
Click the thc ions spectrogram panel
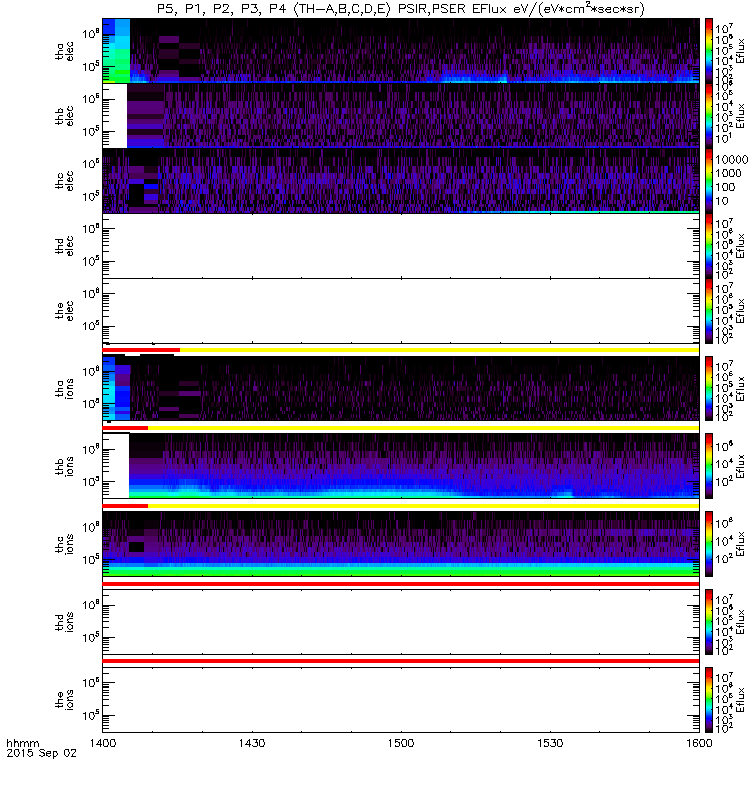tap(401, 544)
